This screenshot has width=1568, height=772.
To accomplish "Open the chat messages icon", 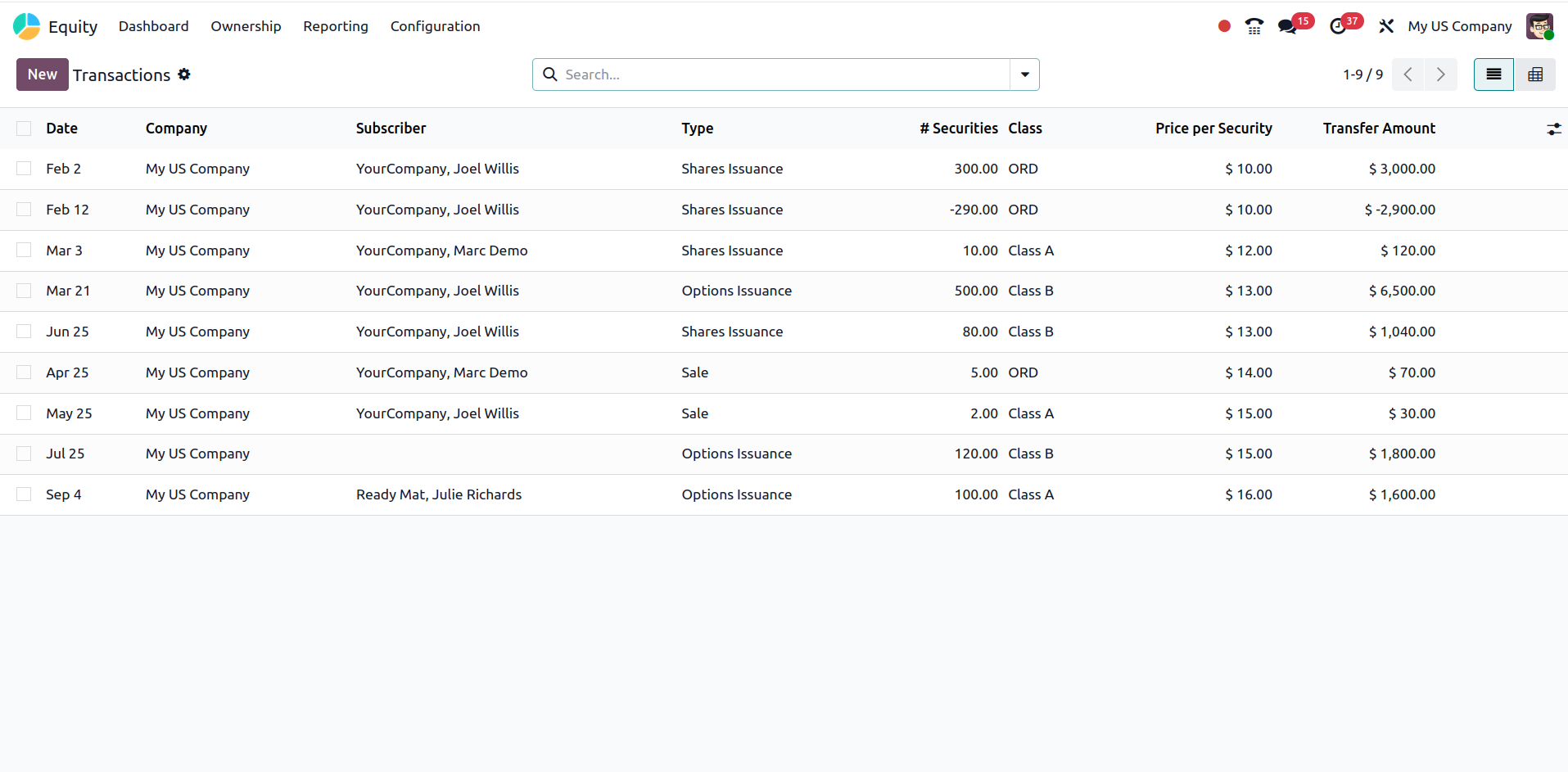I will [x=1287, y=26].
